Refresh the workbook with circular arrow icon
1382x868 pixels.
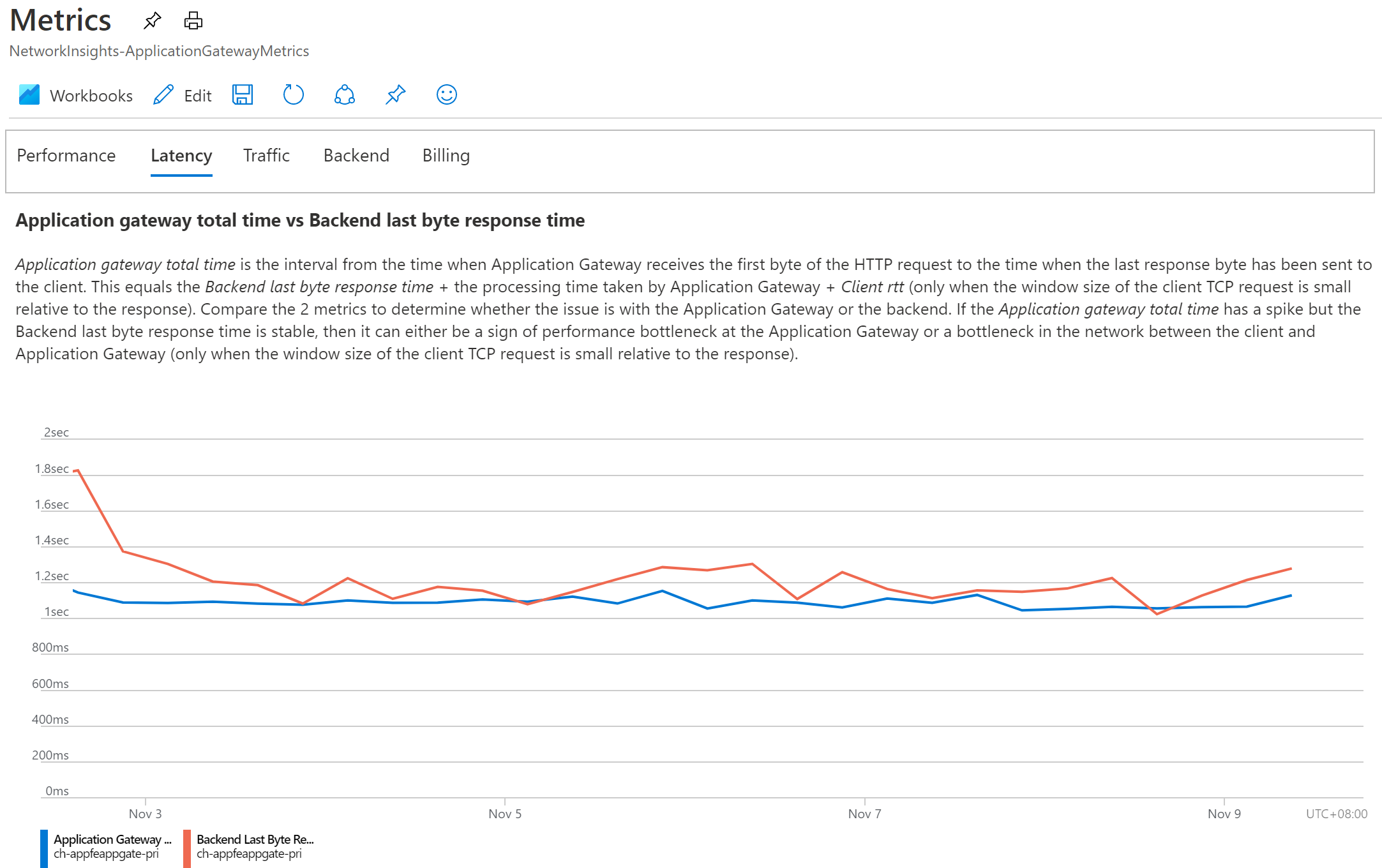(x=293, y=95)
